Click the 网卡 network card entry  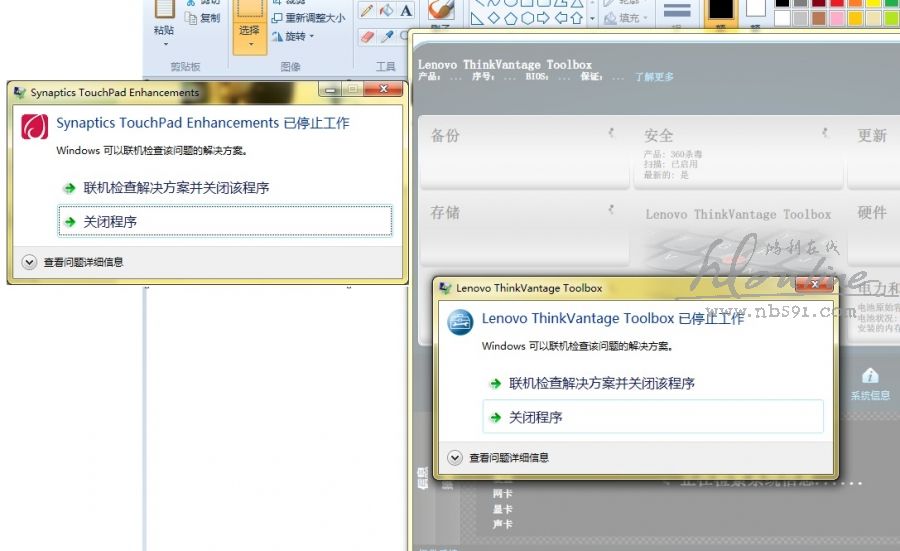(502, 494)
